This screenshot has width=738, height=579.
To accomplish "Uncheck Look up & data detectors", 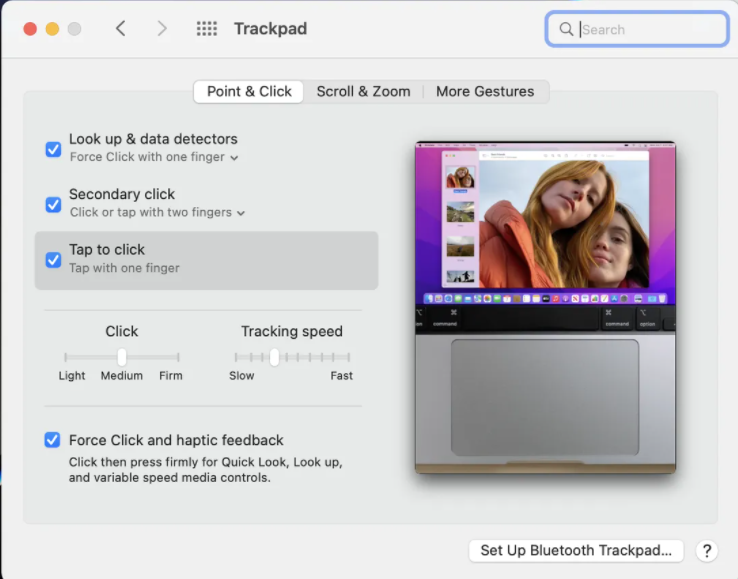I will click(x=53, y=149).
